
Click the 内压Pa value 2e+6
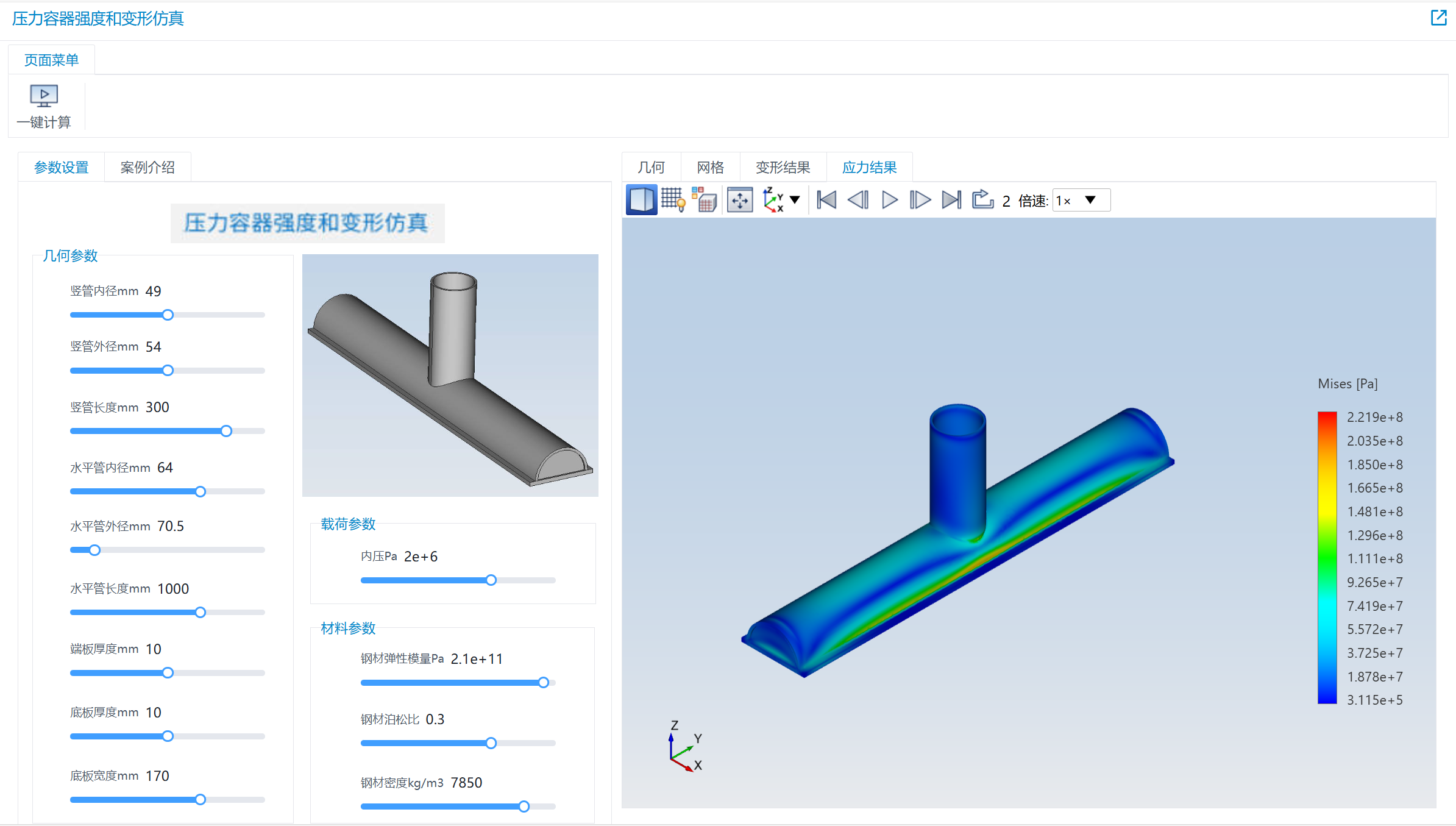(x=421, y=557)
